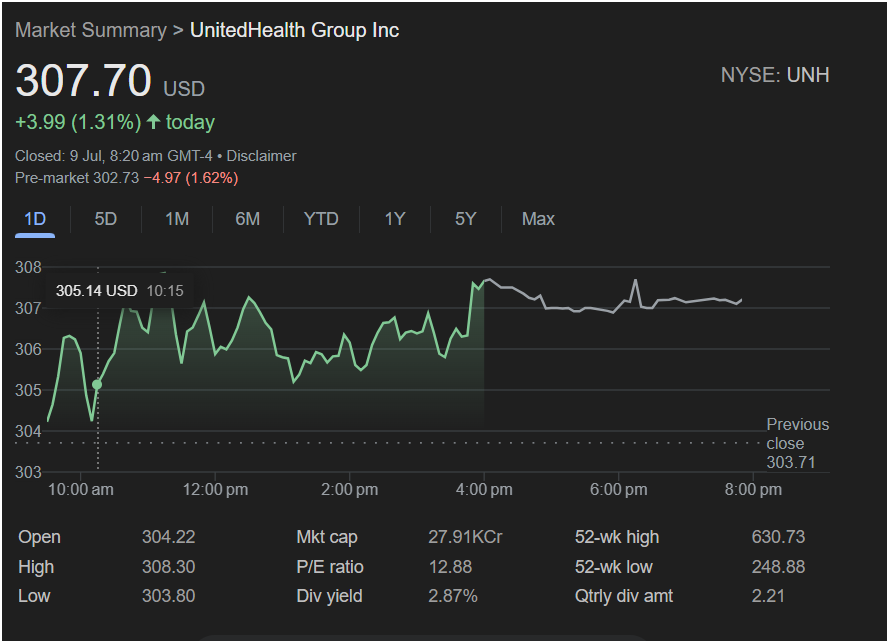This screenshot has height=643, width=889.
Task: Switch to the 1M chart tab
Action: pyautogui.click(x=177, y=219)
